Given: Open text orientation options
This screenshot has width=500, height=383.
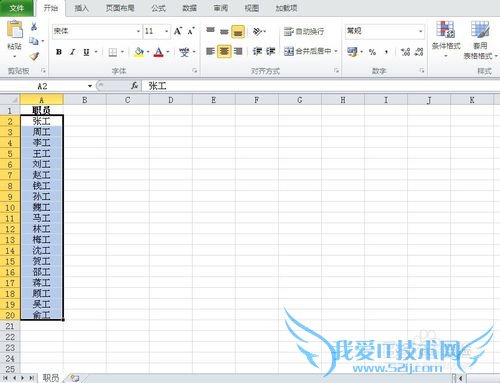Looking at the screenshot, I should click(x=259, y=31).
